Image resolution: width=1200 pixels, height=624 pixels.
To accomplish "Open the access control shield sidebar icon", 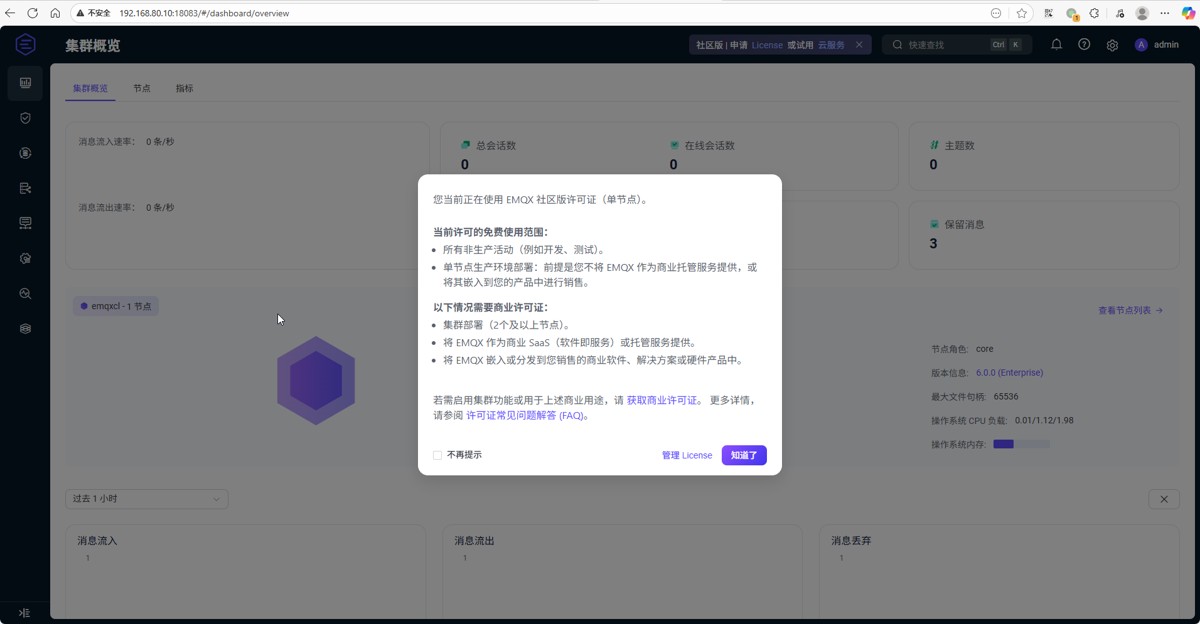I will point(26,118).
